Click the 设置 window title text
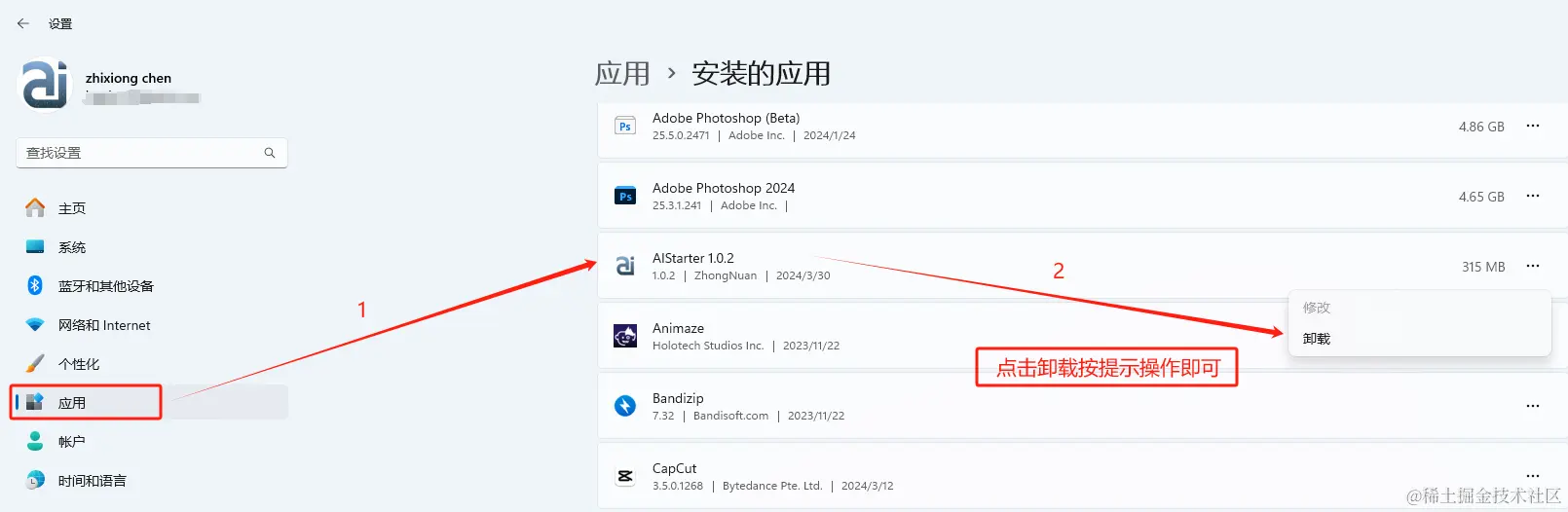The width and height of the screenshot is (1568, 512). (x=60, y=23)
